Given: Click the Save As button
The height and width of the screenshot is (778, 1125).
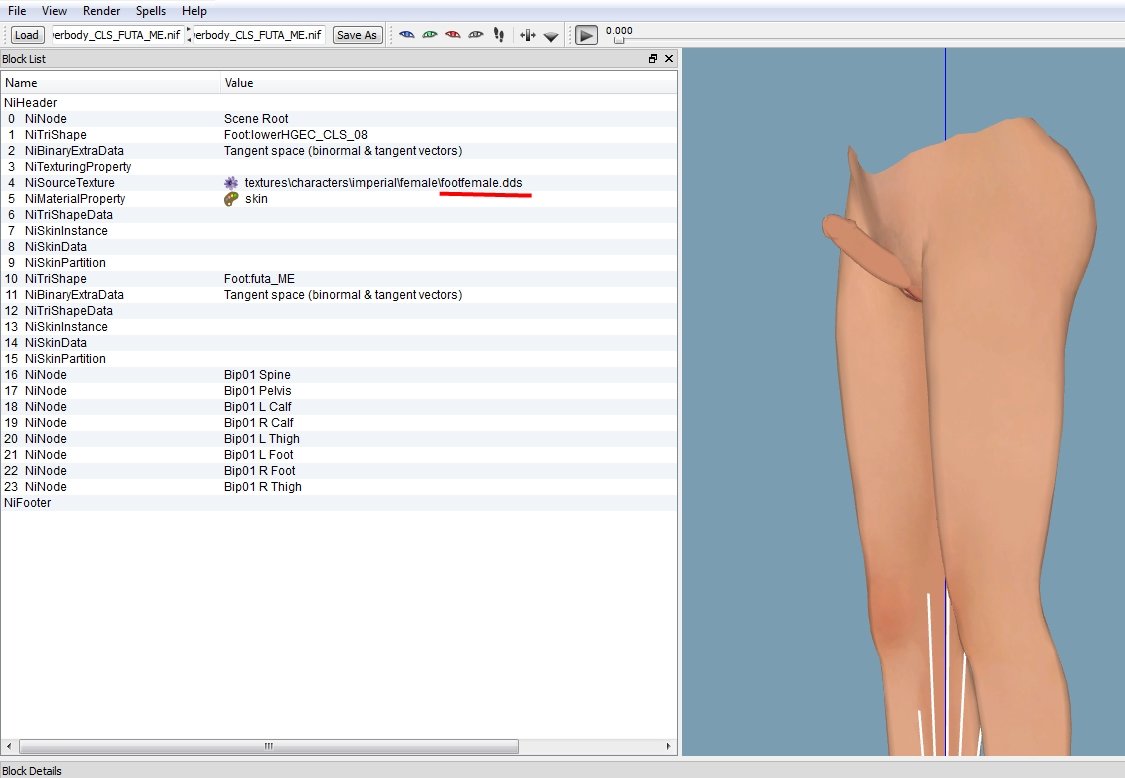Looking at the screenshot, I should click(x=357, y=35).
